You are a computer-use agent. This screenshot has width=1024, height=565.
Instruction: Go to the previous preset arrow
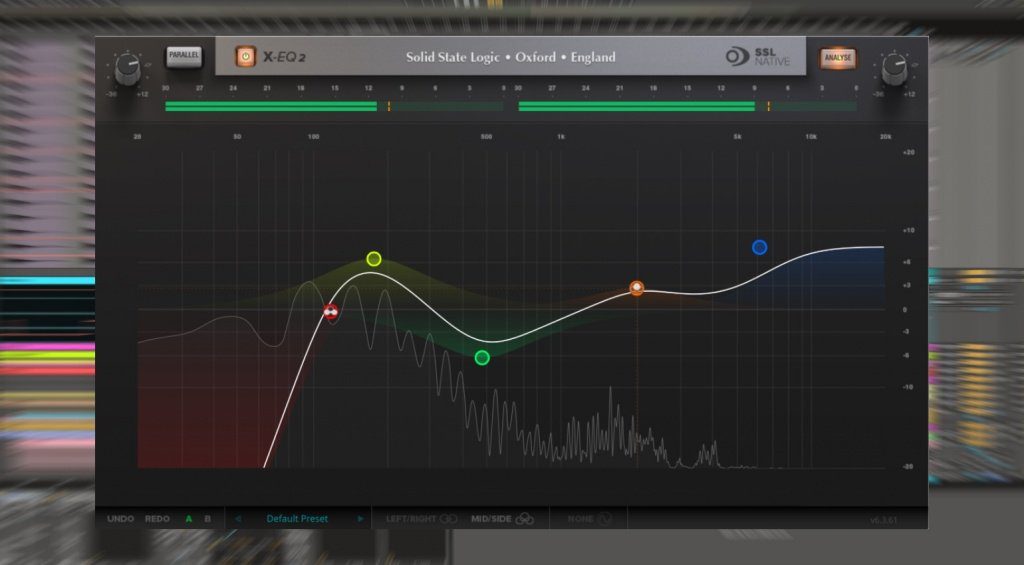coord(238,519)
